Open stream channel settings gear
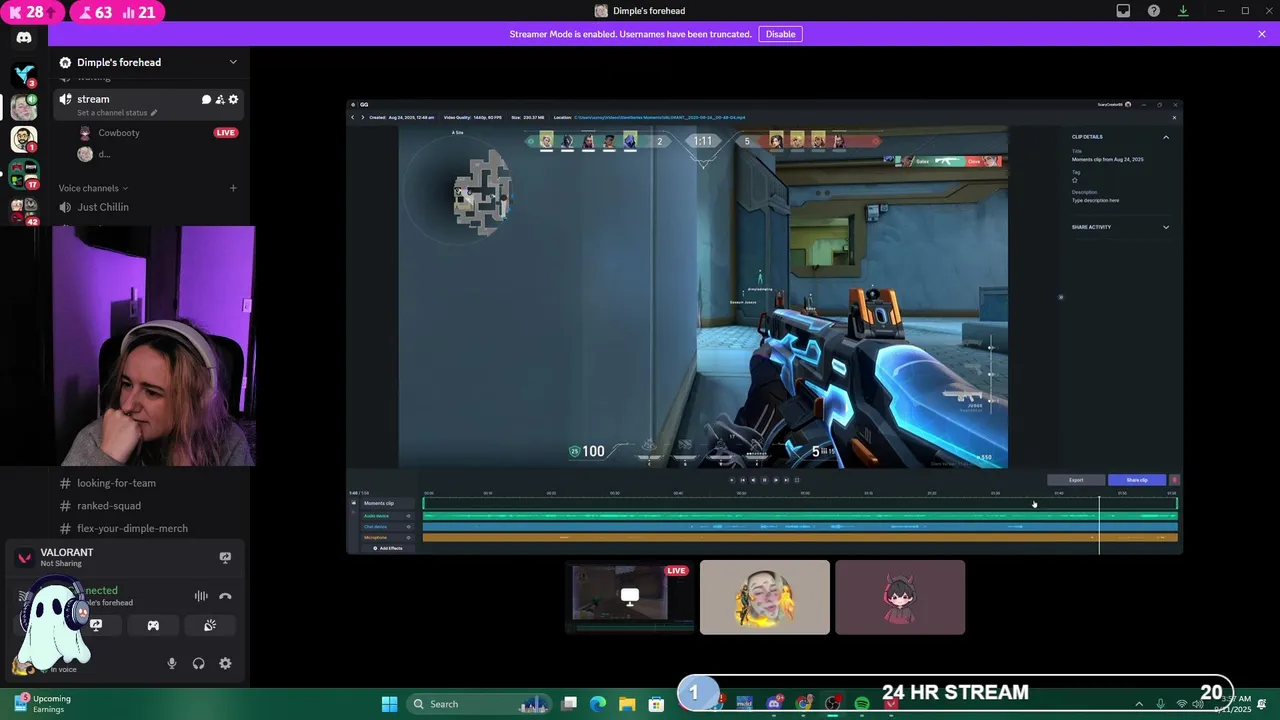This screenshot has height=720, width=1280. coord(234,99)
